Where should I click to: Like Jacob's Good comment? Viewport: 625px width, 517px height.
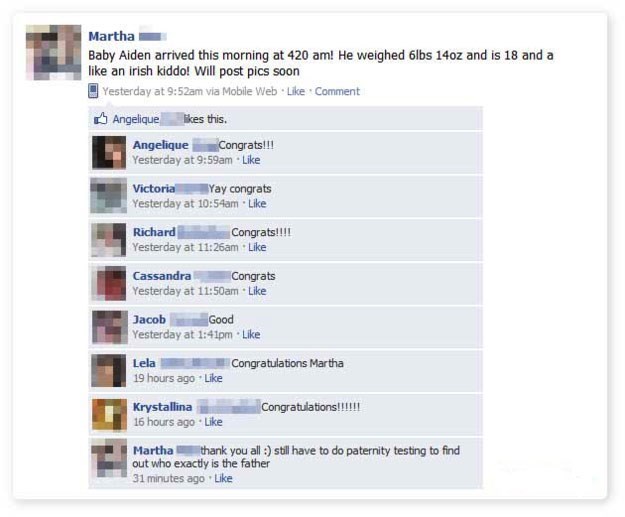coord(251,334)
